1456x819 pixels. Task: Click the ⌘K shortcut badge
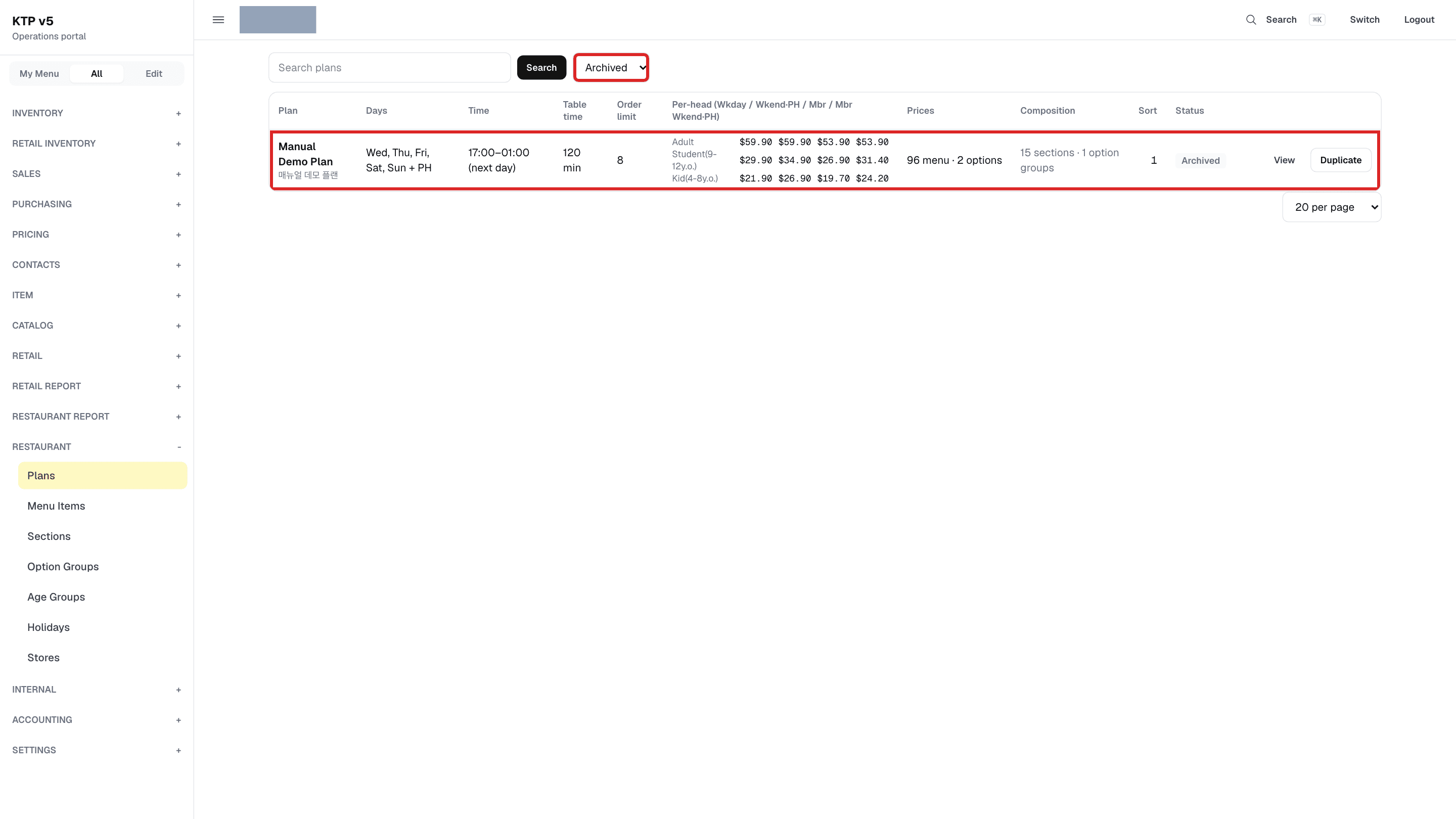[1317, 20]
